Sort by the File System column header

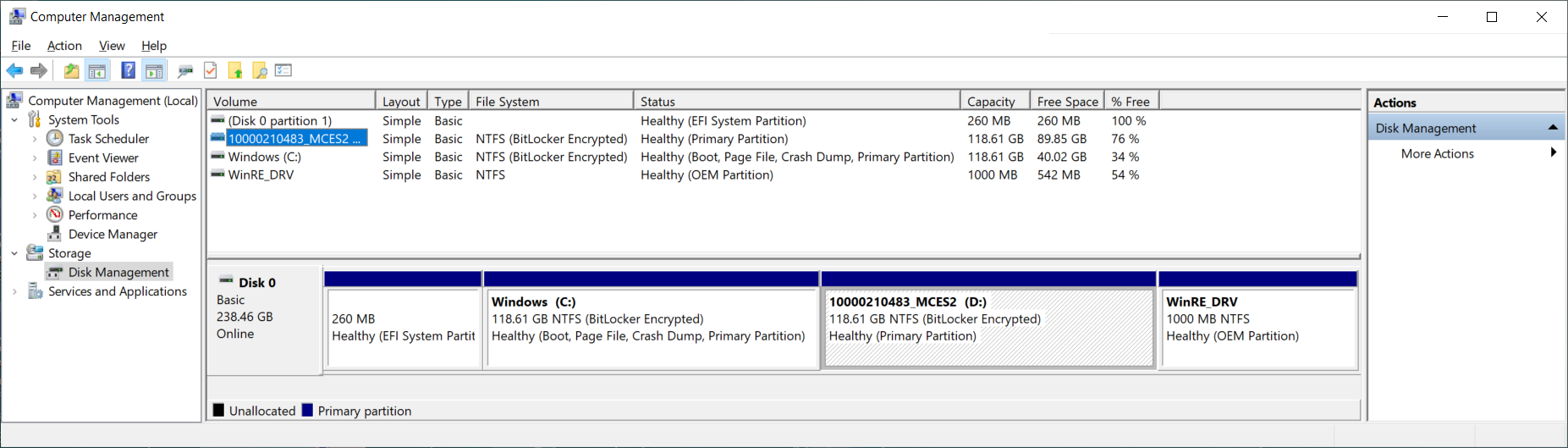click(x=552, y=101)
